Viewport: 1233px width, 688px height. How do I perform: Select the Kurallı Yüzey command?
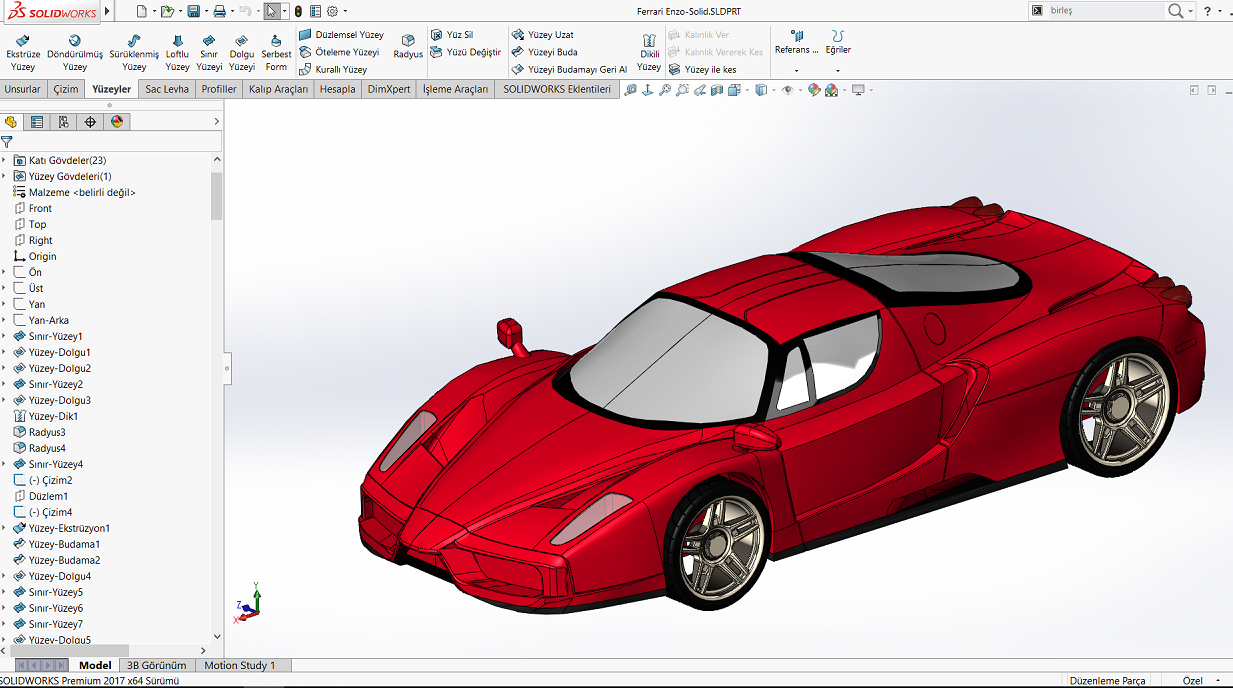point(333,69)
